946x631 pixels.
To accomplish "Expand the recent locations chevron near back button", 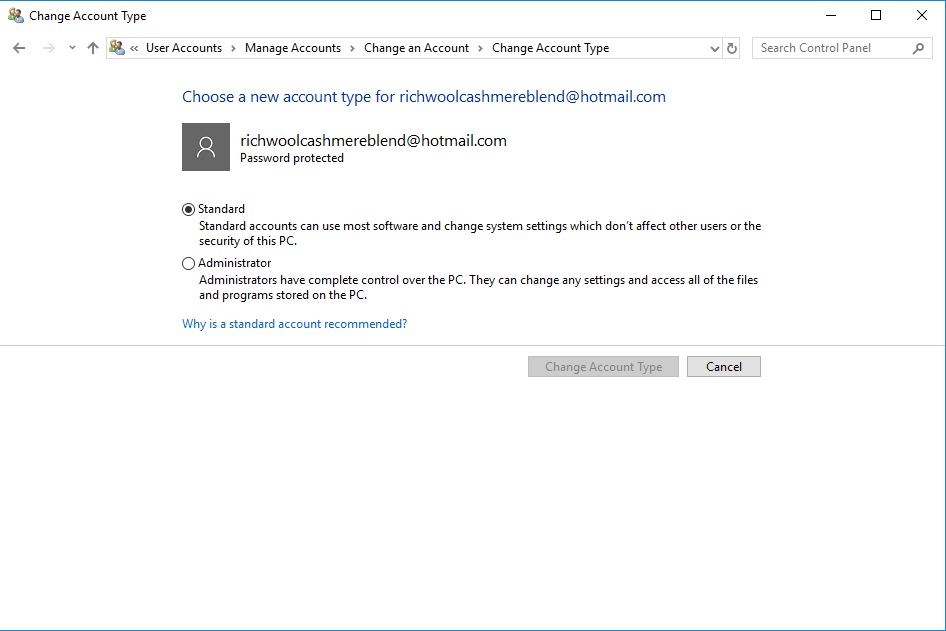I will pyautogui.click(x=71, y=47).
